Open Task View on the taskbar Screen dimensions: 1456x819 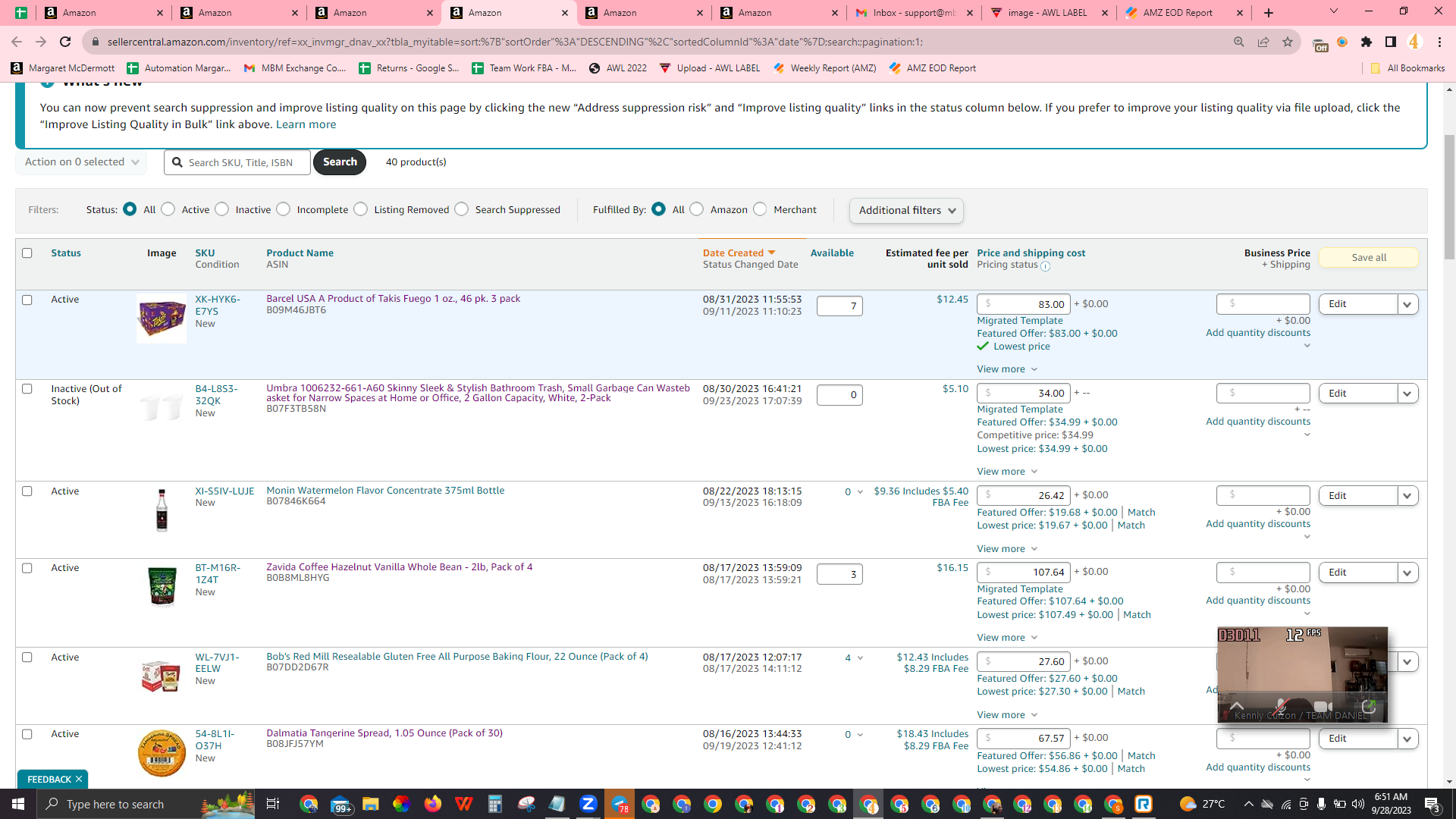point(273,804)
